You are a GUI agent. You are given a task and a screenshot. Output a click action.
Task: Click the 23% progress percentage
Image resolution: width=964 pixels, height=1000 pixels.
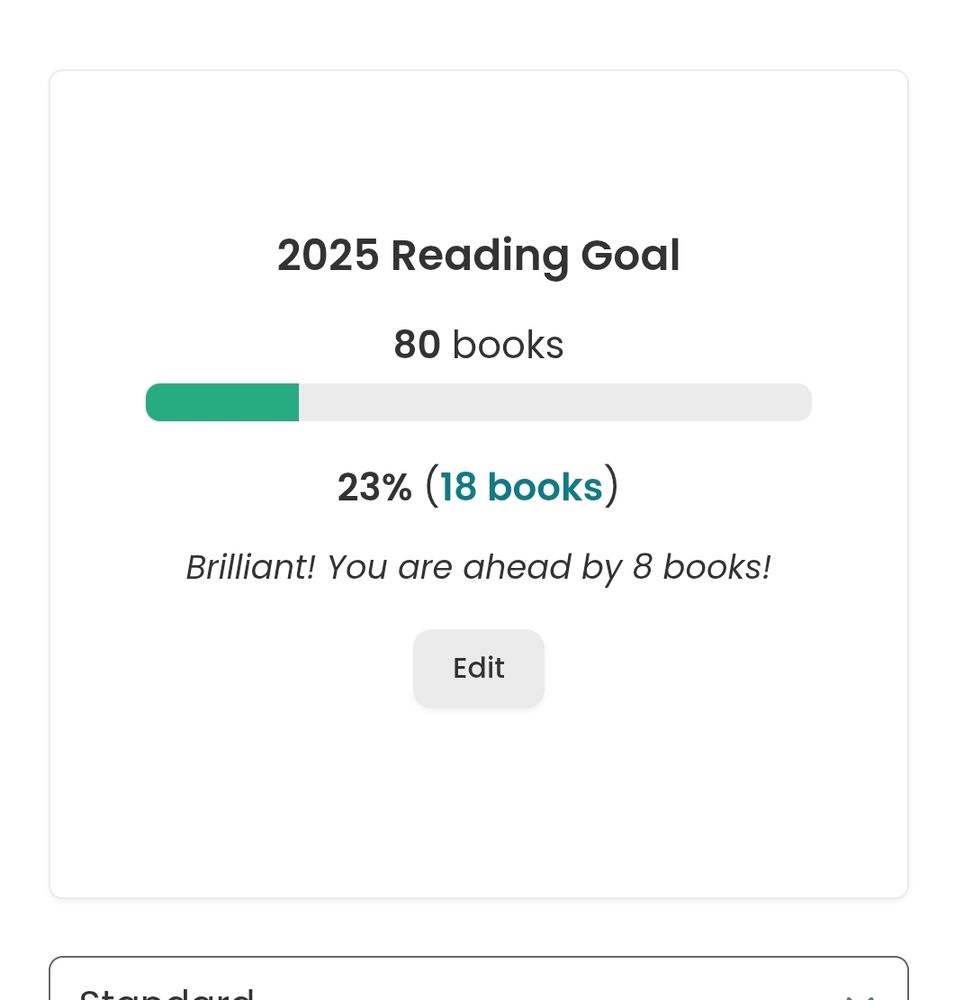click(374, 488)
